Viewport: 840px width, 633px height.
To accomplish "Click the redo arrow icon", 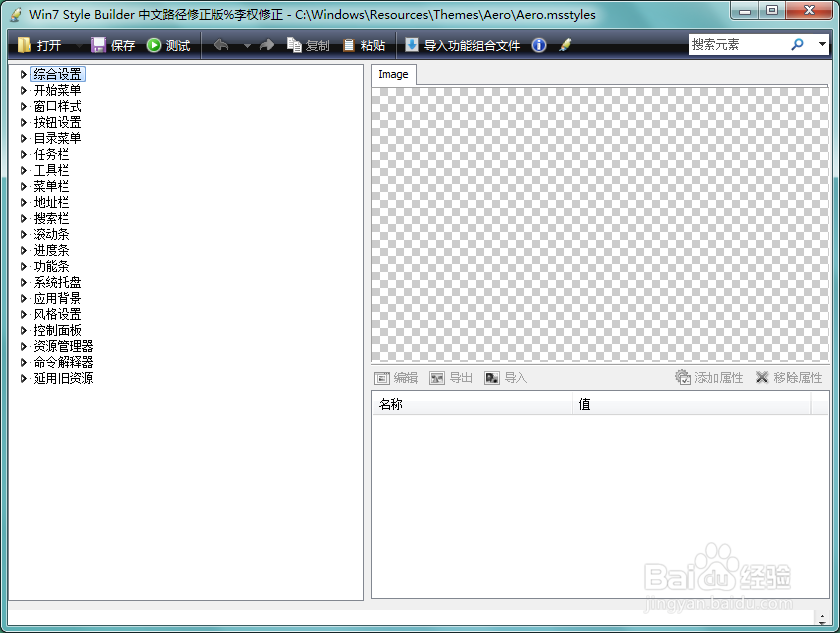I will pyautogui.click(x=266, y=46).
